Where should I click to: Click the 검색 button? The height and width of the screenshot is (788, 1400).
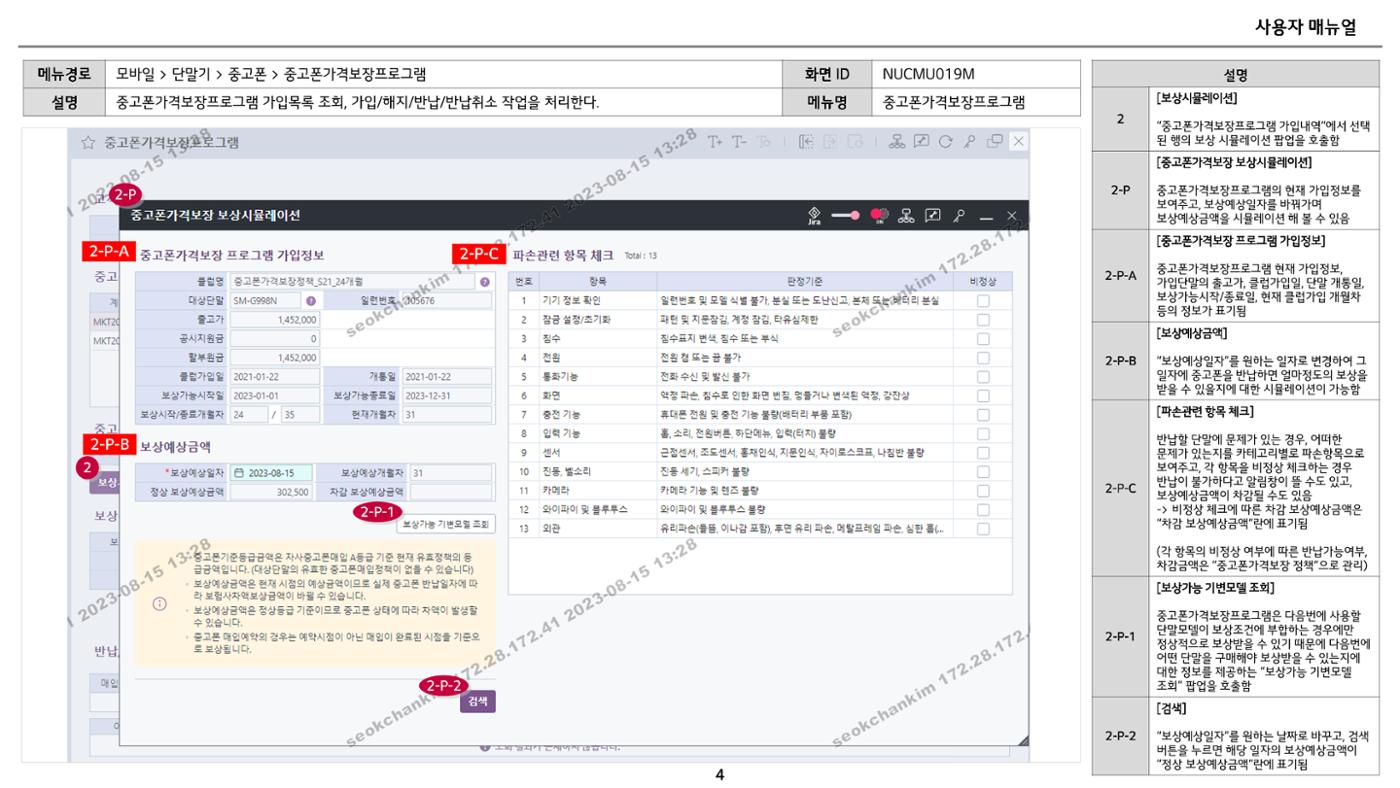click(x=477, y=702)
